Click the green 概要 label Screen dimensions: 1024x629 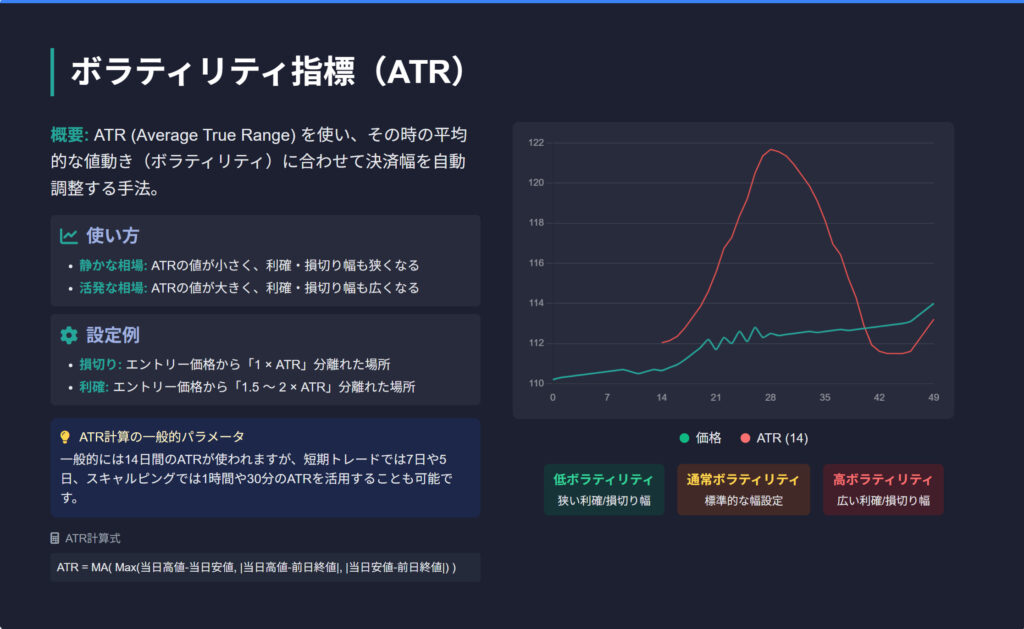click(x=69, y=135)
